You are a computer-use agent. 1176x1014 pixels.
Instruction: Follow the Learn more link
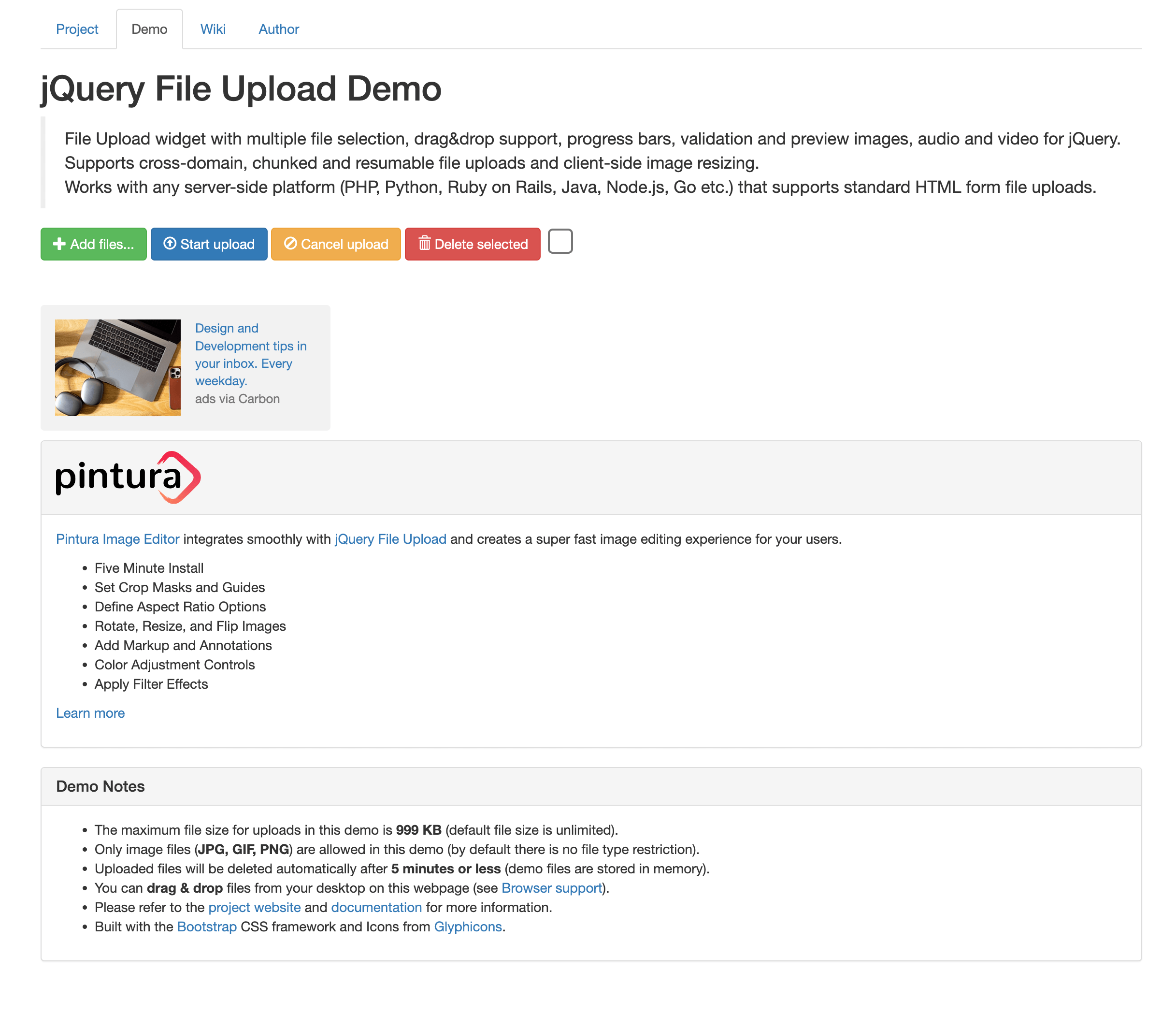coord(90,713)
